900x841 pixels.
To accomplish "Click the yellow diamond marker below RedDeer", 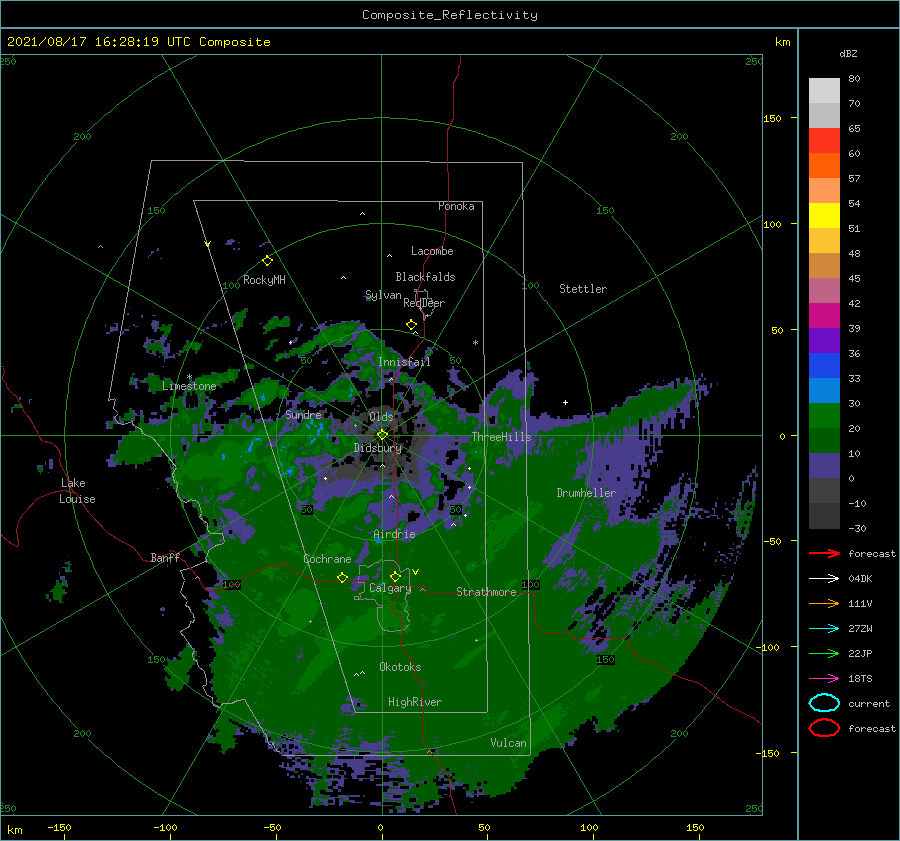I will (412, 325).
